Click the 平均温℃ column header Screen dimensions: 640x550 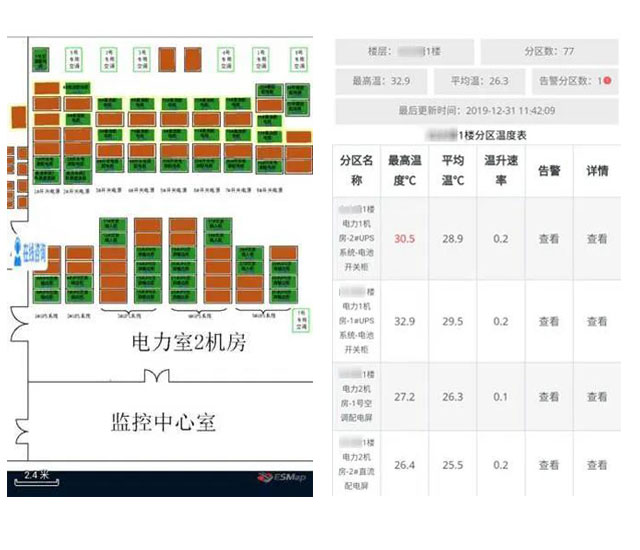click(x=453, y=171)
